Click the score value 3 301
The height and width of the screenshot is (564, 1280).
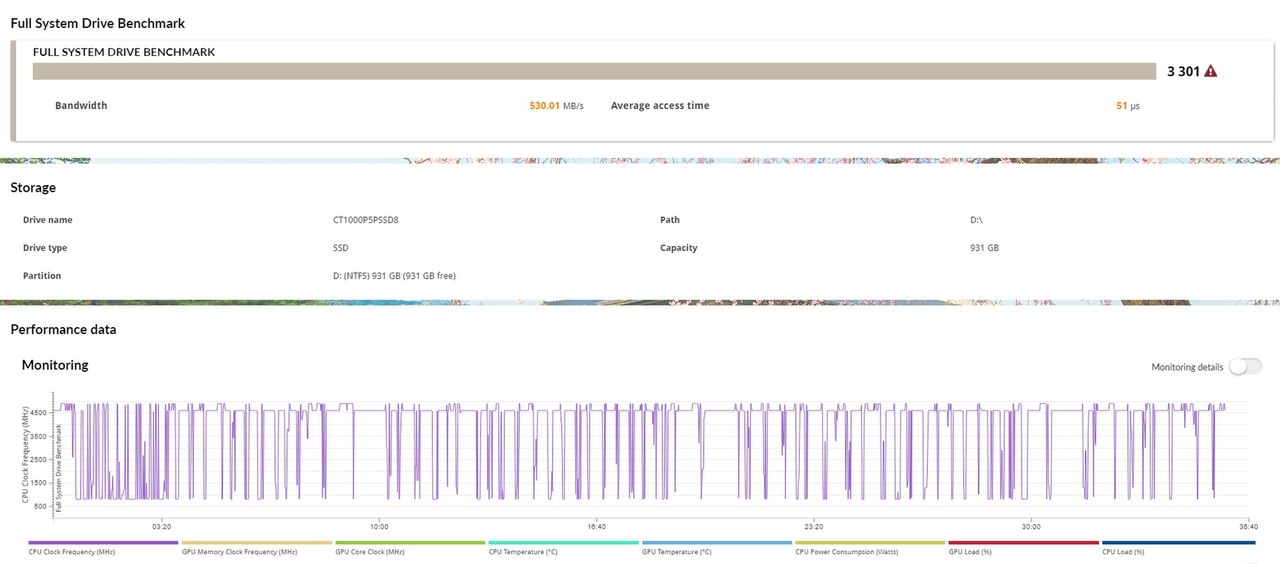[1183, 71]
